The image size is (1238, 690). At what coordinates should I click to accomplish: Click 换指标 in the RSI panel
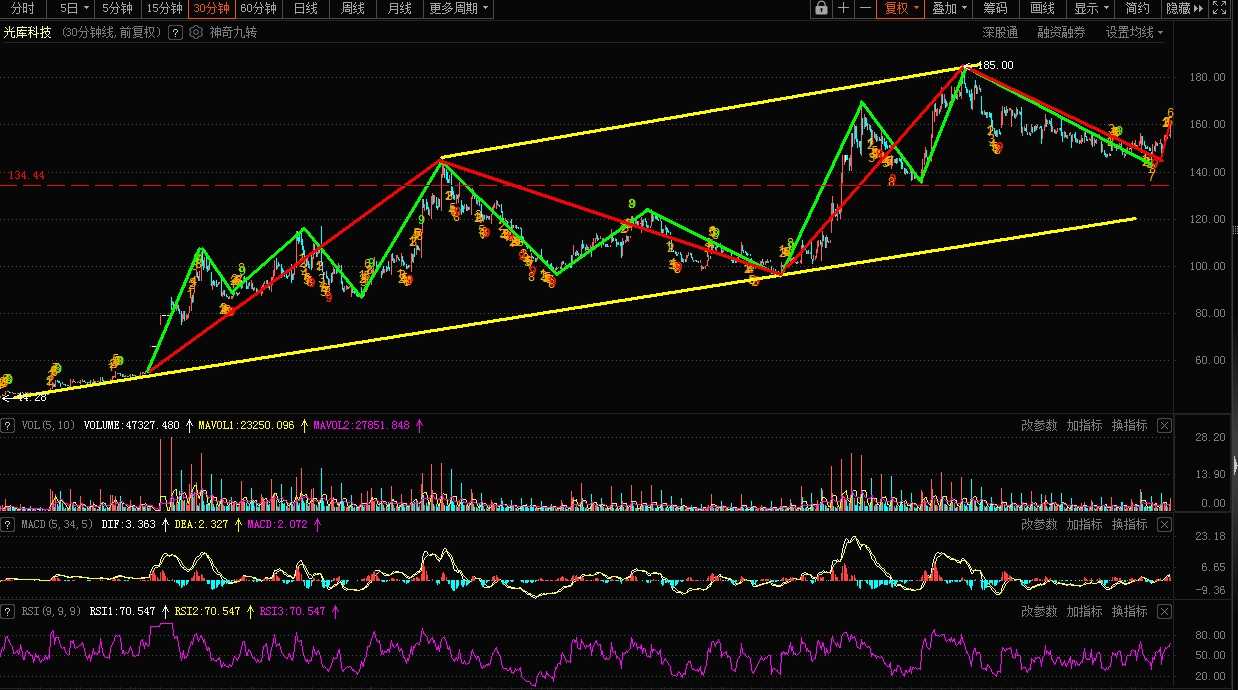coord(1129,611)
